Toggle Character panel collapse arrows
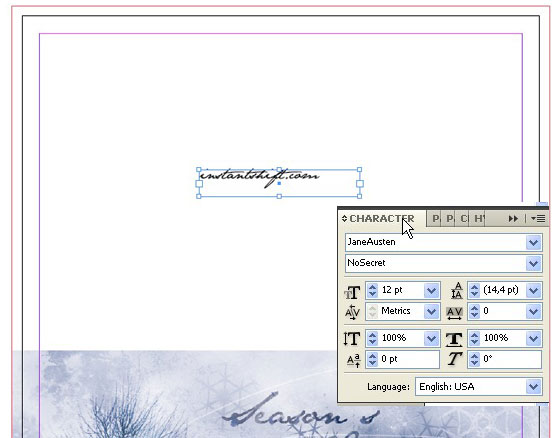The height and width of the screenshot is (438, 560). 344,218
